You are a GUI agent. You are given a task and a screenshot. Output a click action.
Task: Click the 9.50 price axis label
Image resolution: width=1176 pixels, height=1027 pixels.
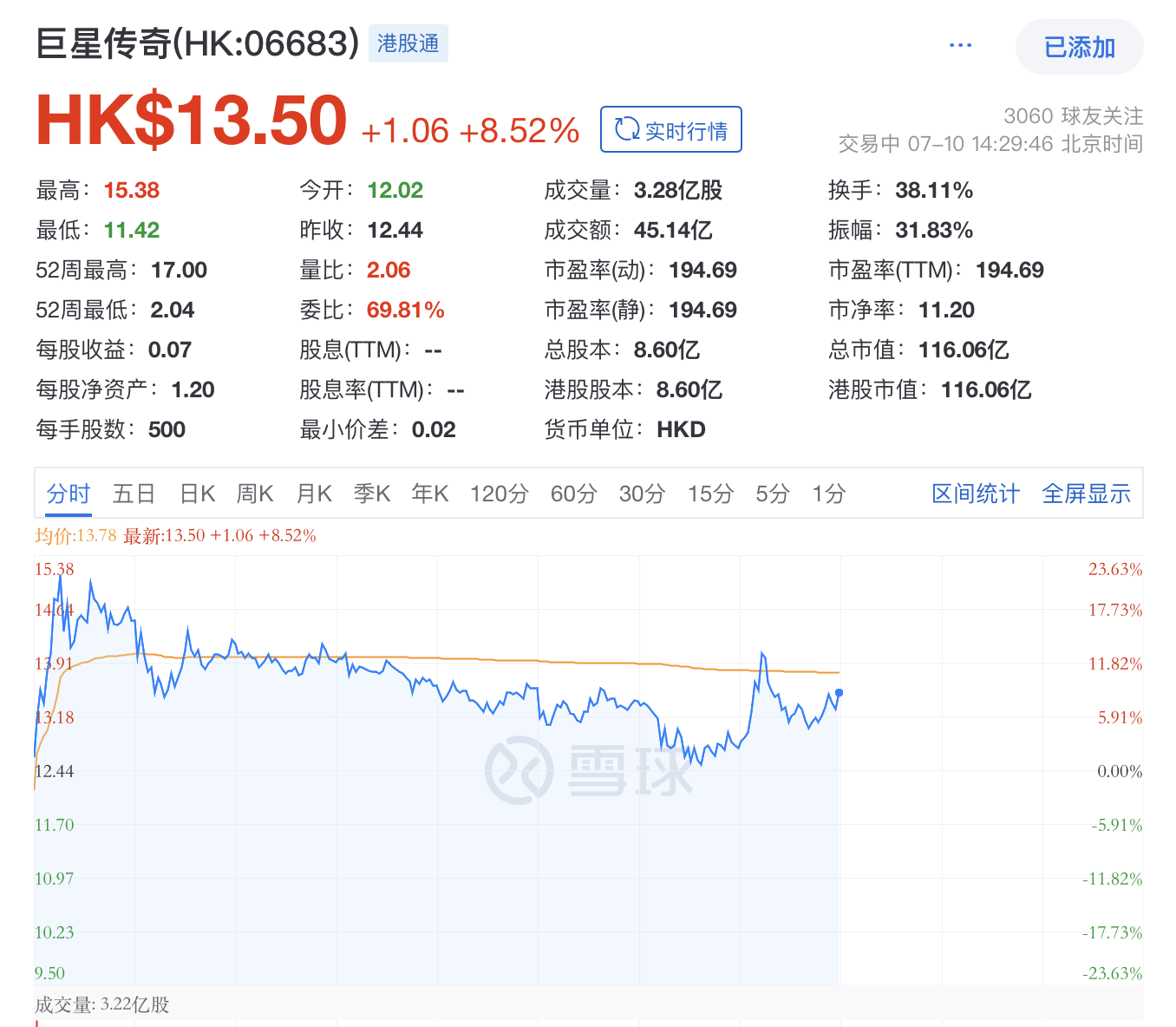coord(49,973)
